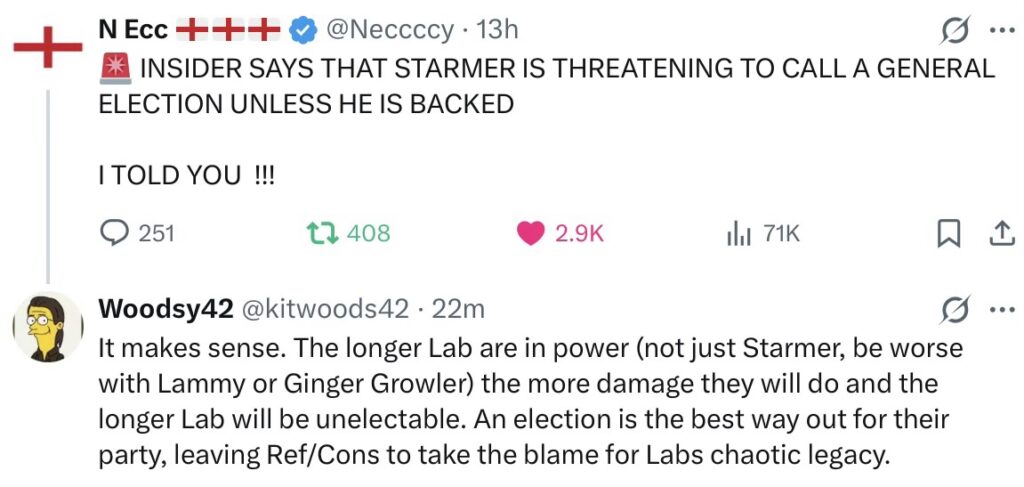The image size is (1024, 487).
Task: Repost the N Ecc tweet
Action: 322,234
